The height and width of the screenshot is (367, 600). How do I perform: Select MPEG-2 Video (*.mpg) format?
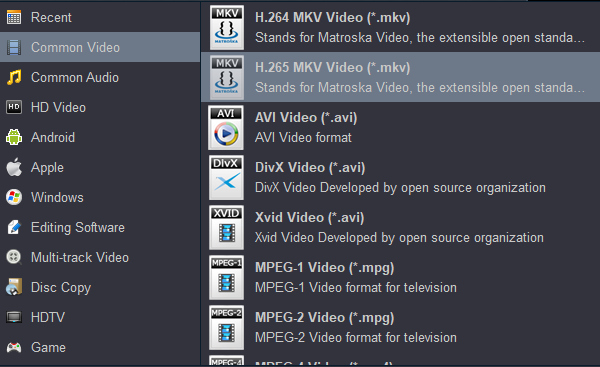(400, 327)
